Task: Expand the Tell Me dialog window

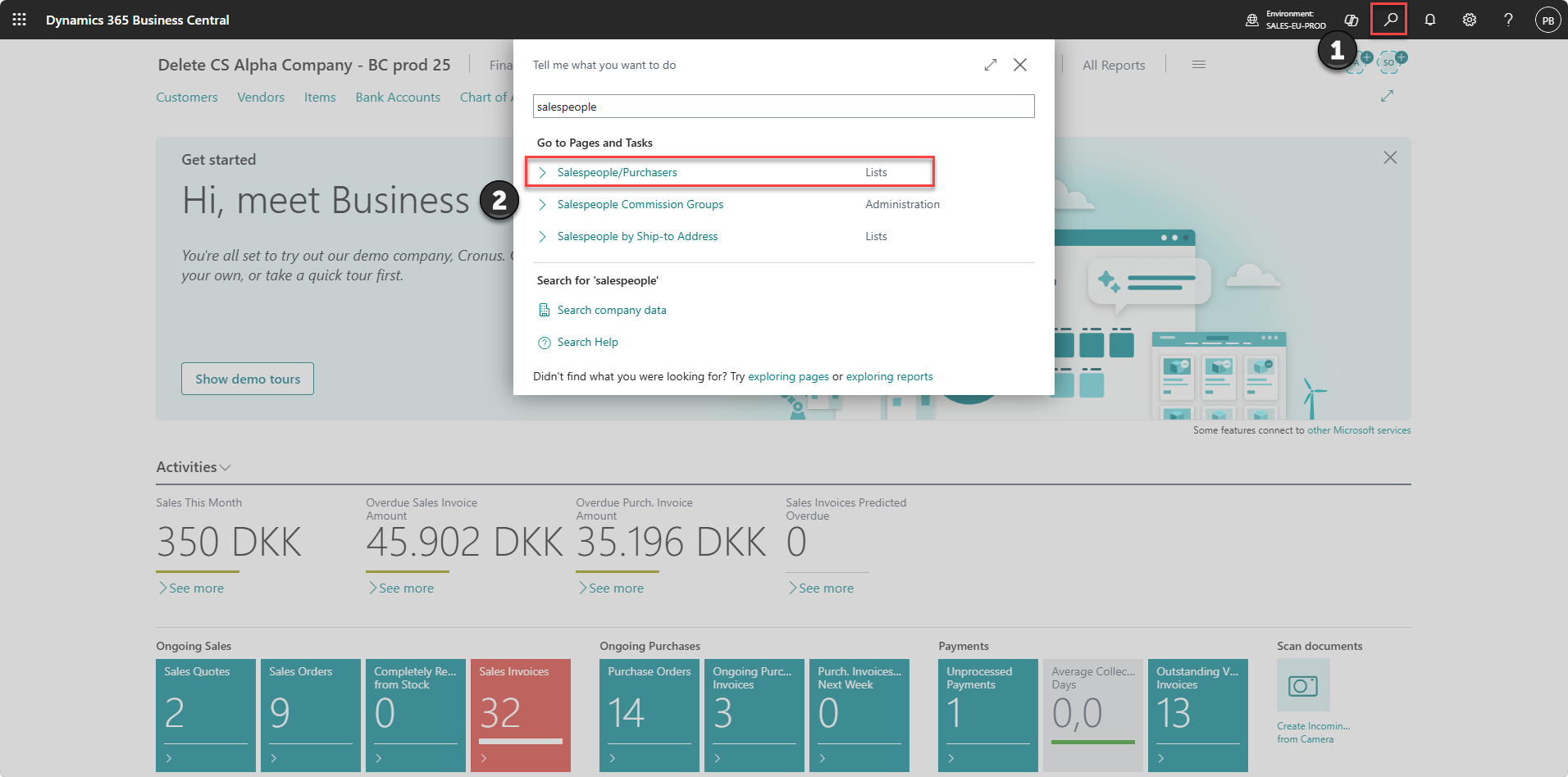Action: (991, 65)
